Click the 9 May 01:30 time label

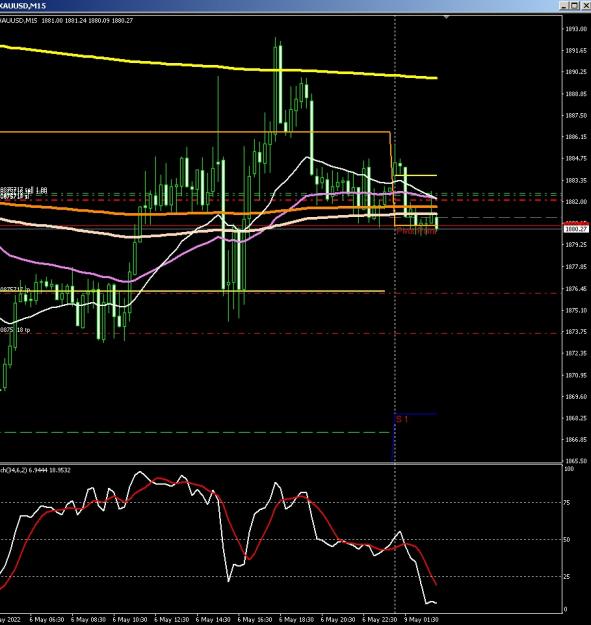421,620
